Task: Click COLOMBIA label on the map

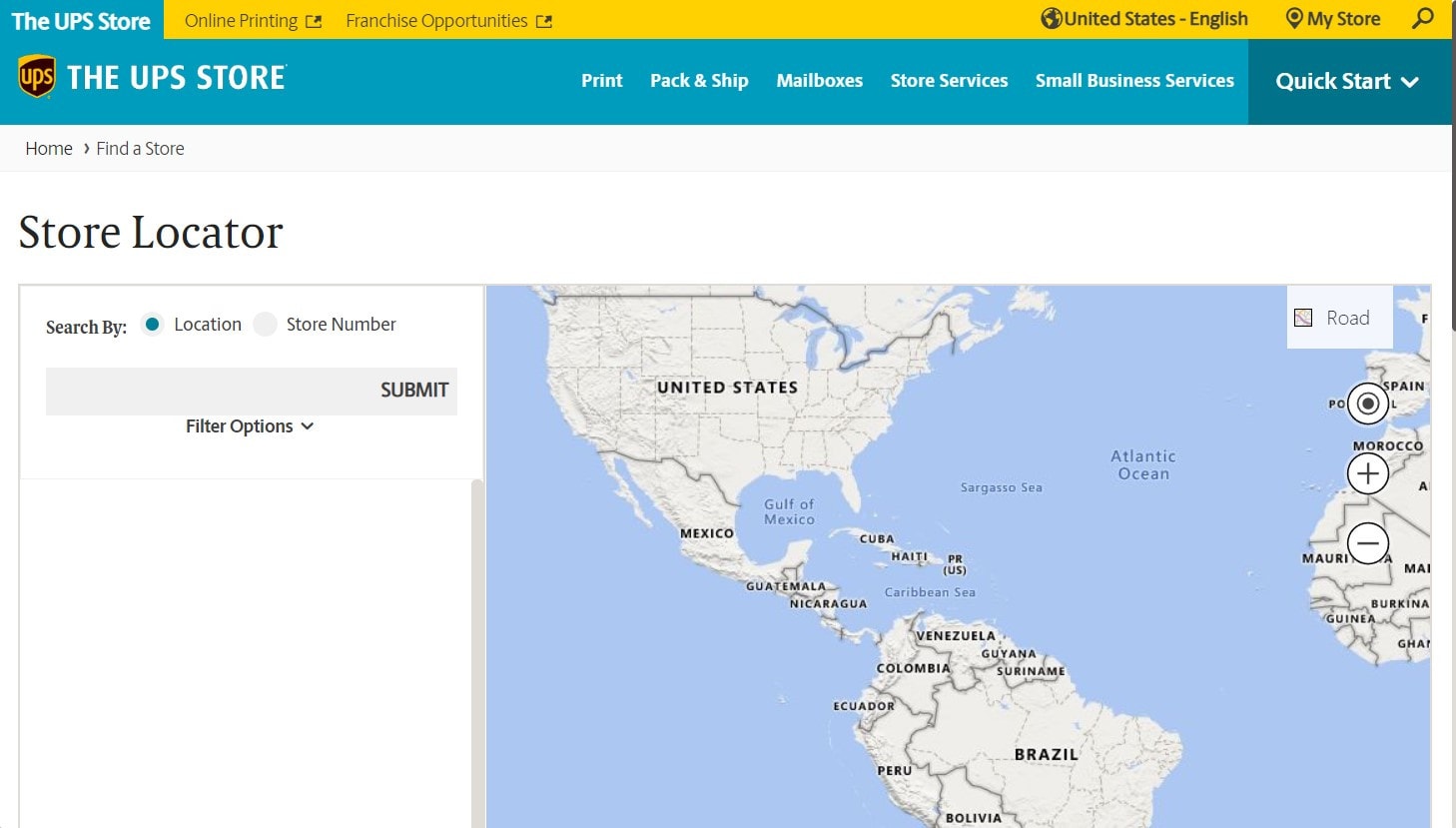Action: click(x=913, y=668)
